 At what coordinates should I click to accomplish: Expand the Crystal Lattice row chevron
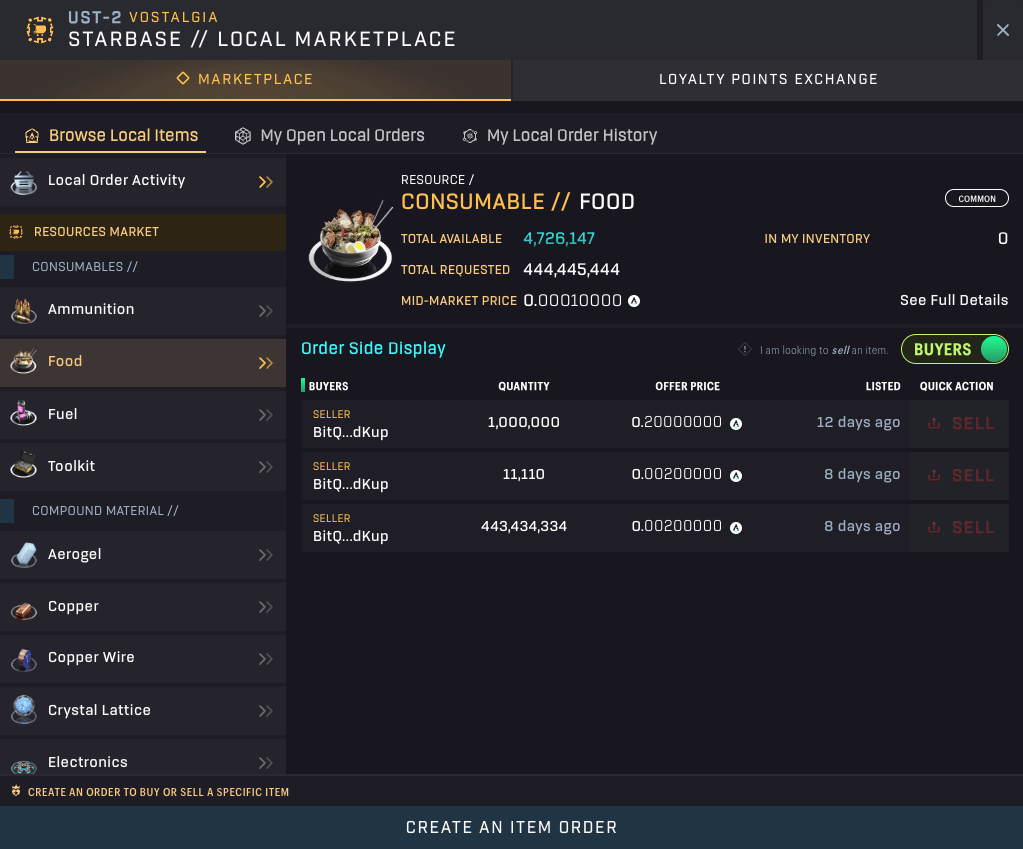click(266, 711)
